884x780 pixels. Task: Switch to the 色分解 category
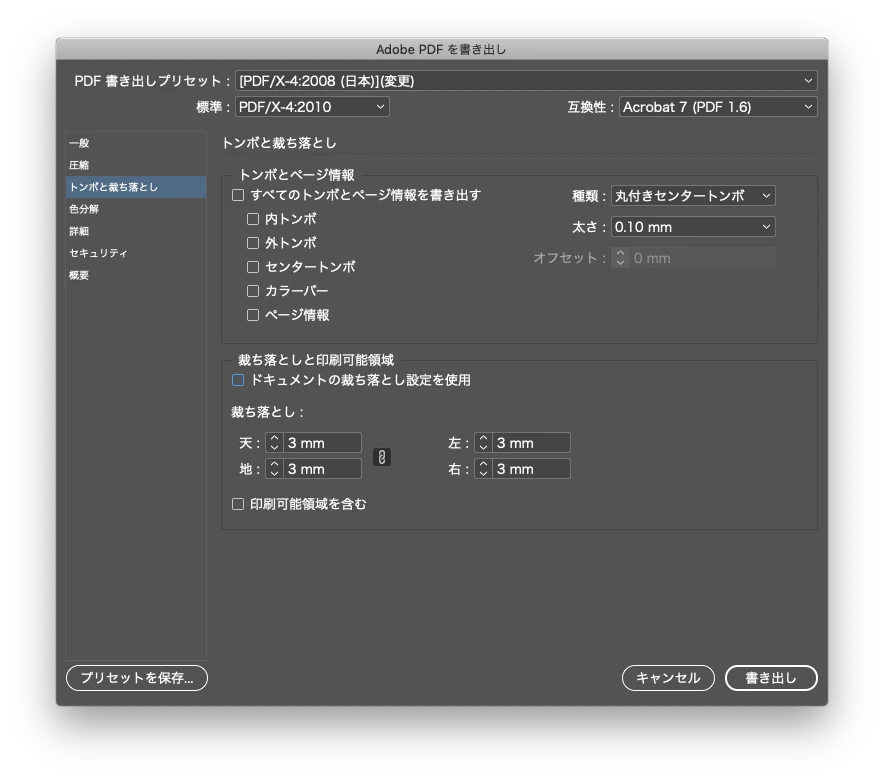(136, 209)
